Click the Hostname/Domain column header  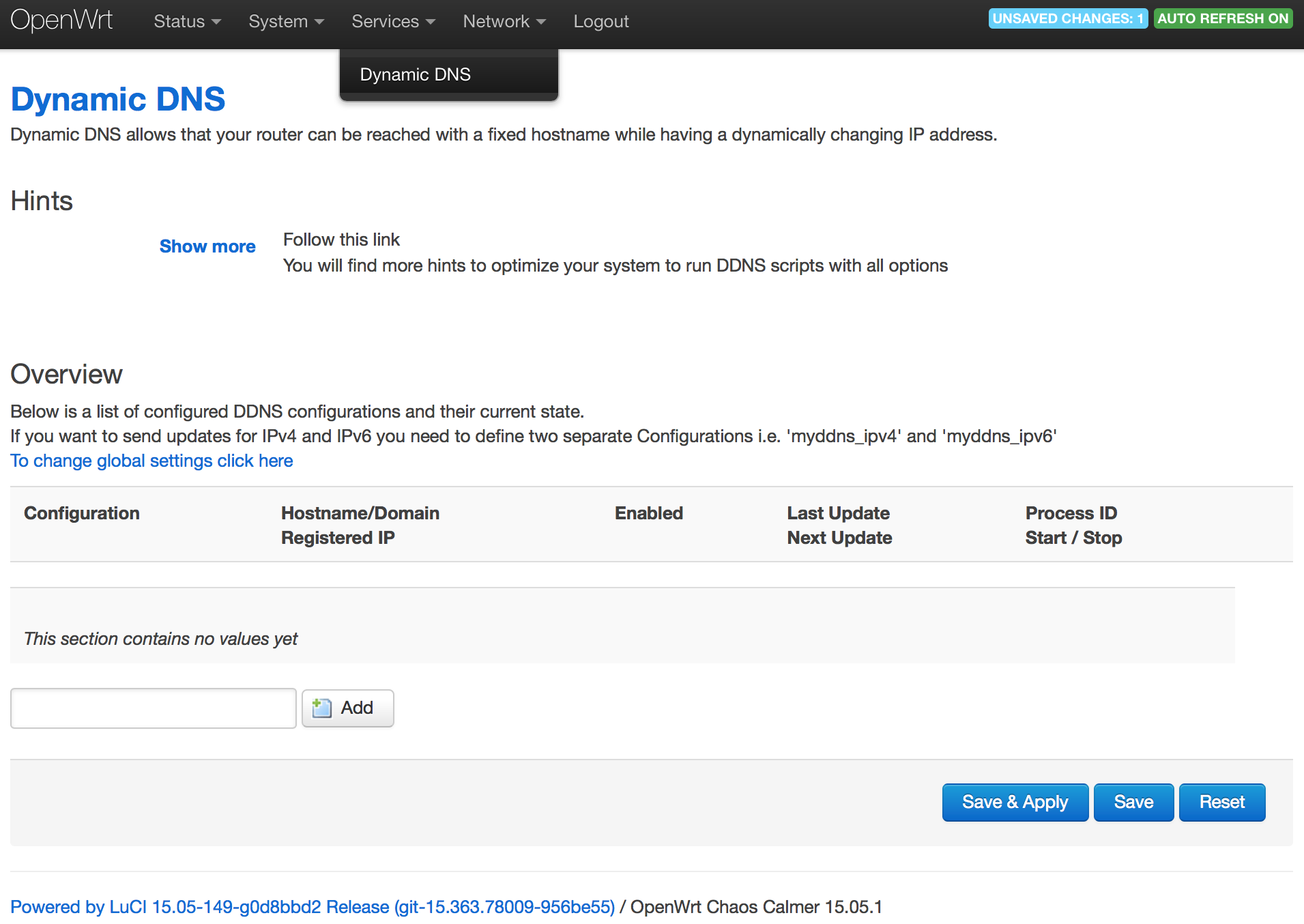[x=360, y=513]
